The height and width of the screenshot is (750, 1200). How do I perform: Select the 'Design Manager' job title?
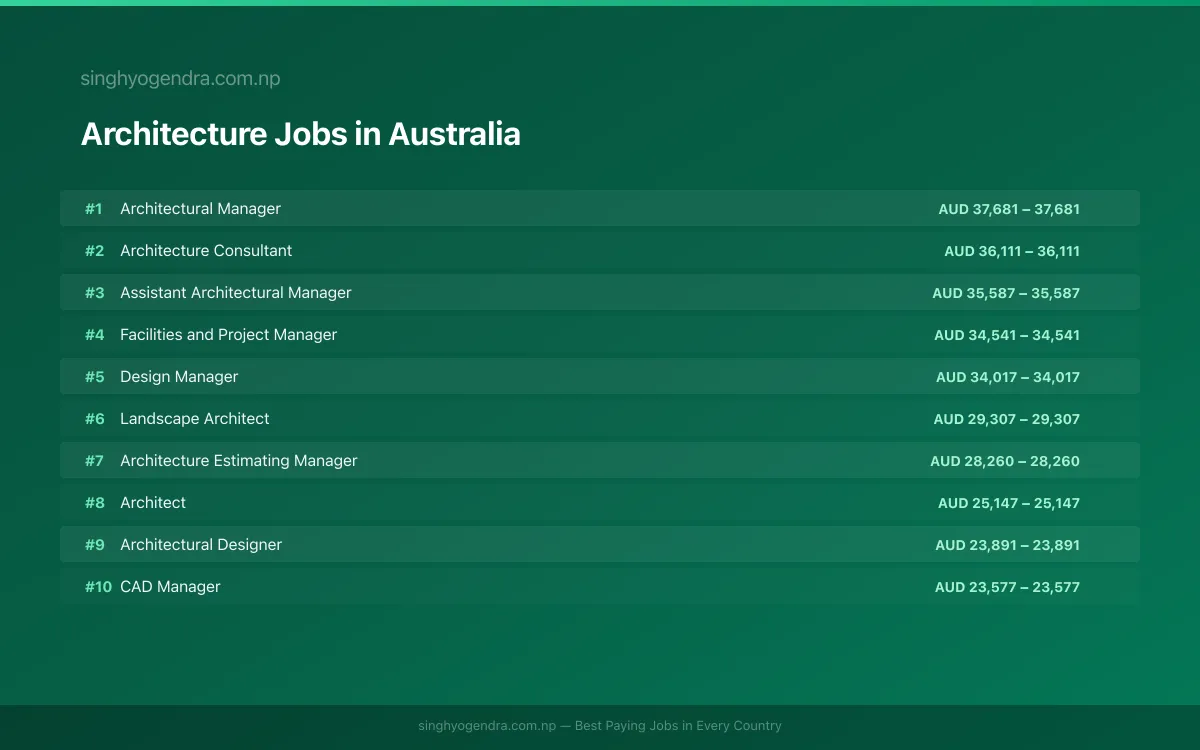pyautogui.click(x=179, y=377)
